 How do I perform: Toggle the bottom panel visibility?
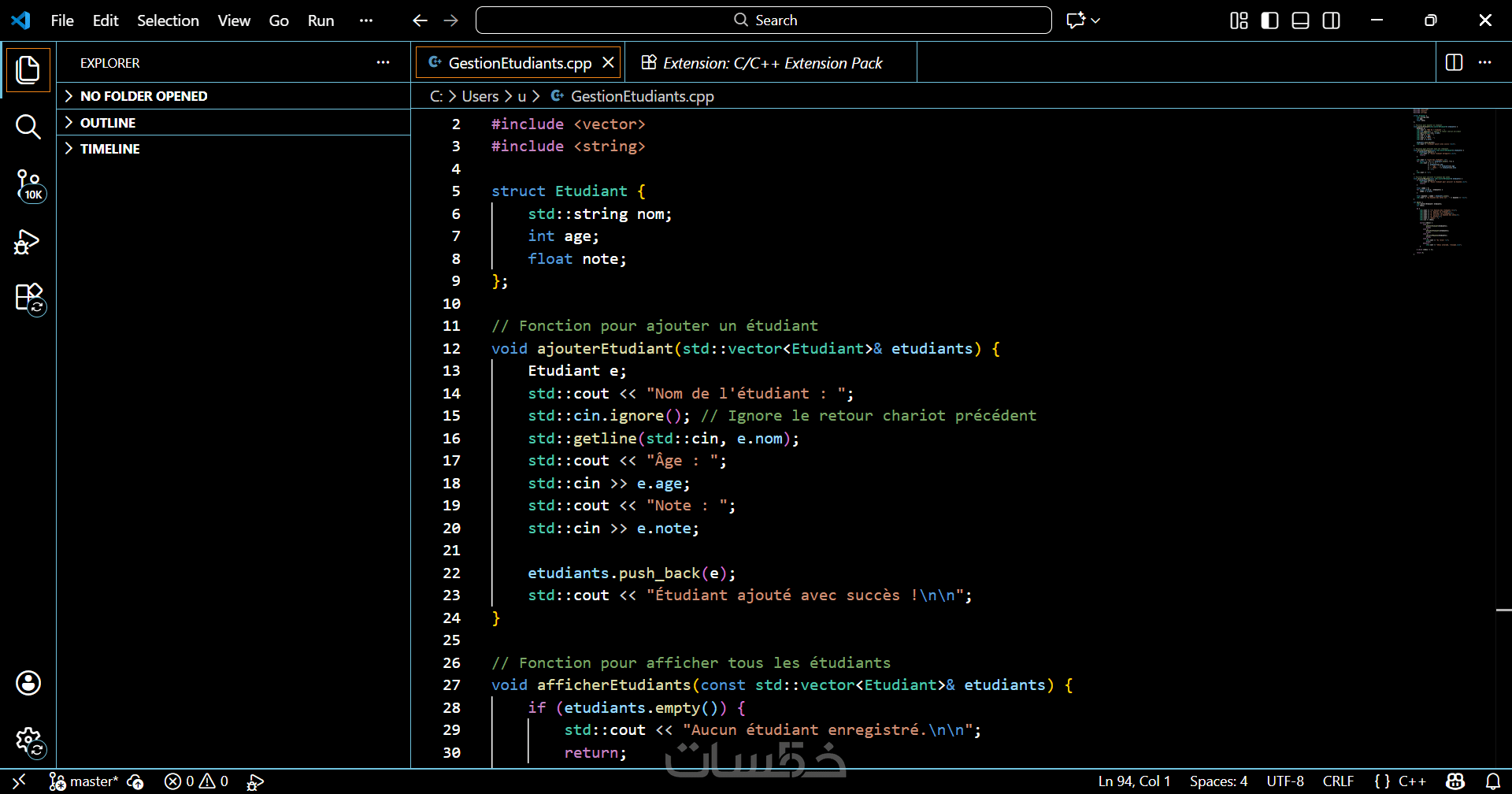1300,20
